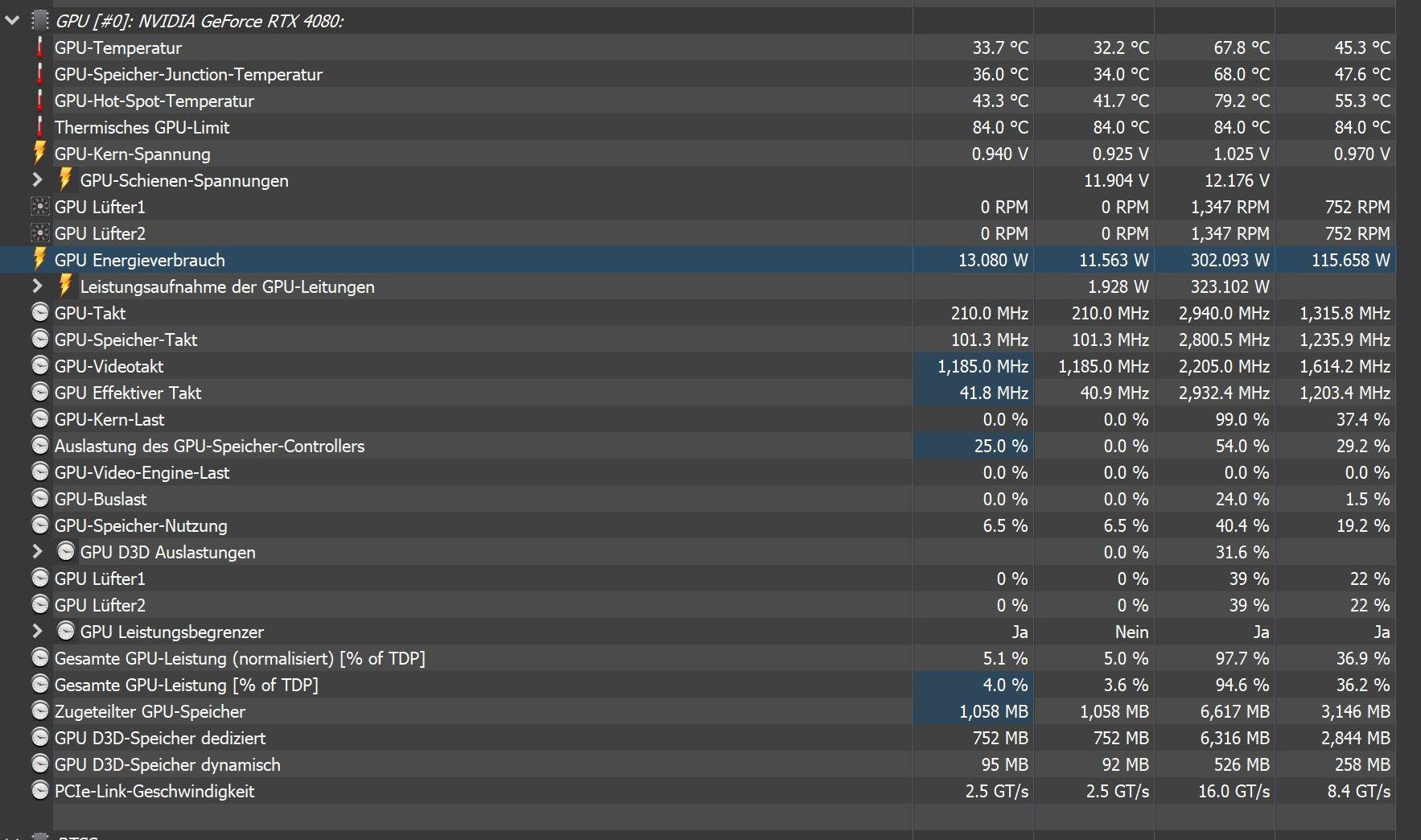Select the '6,316 MB' dedicated memory value
Image resolution: width=1421 pixels, height=840 pixels.
(x=1235, y=739)
